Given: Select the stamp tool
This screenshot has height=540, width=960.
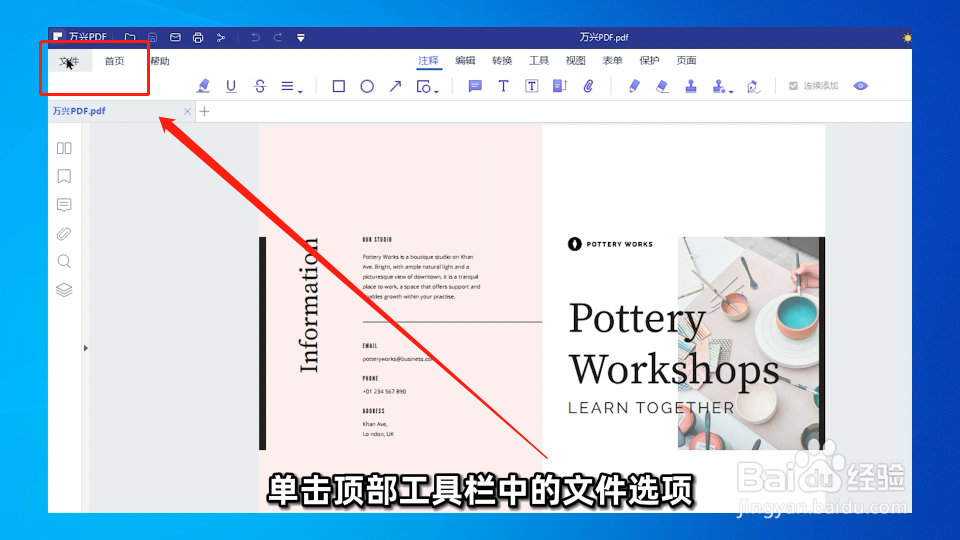Looking at the screenshot, I should (x=691, y=86).
